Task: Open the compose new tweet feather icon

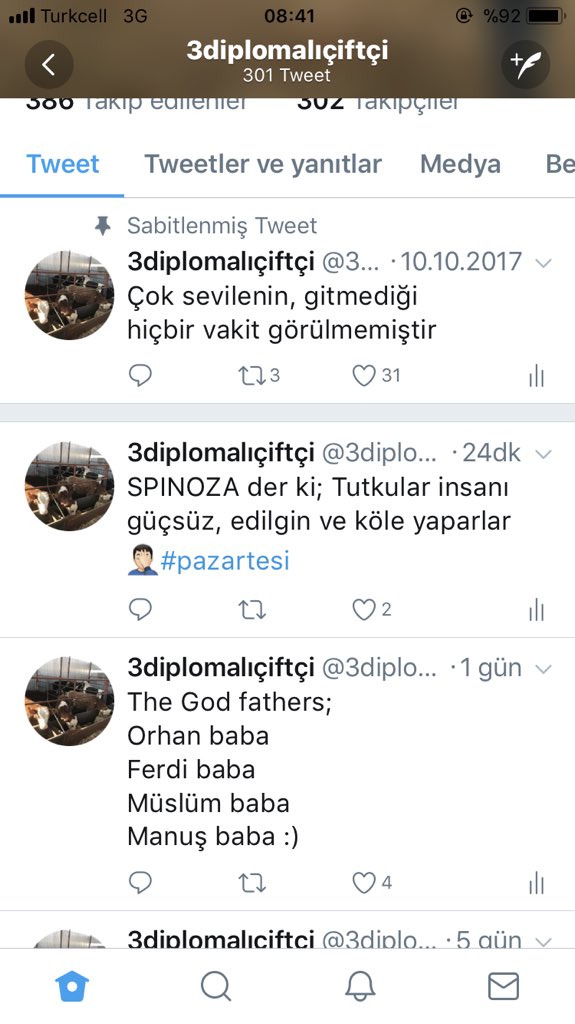Action: 525,64
